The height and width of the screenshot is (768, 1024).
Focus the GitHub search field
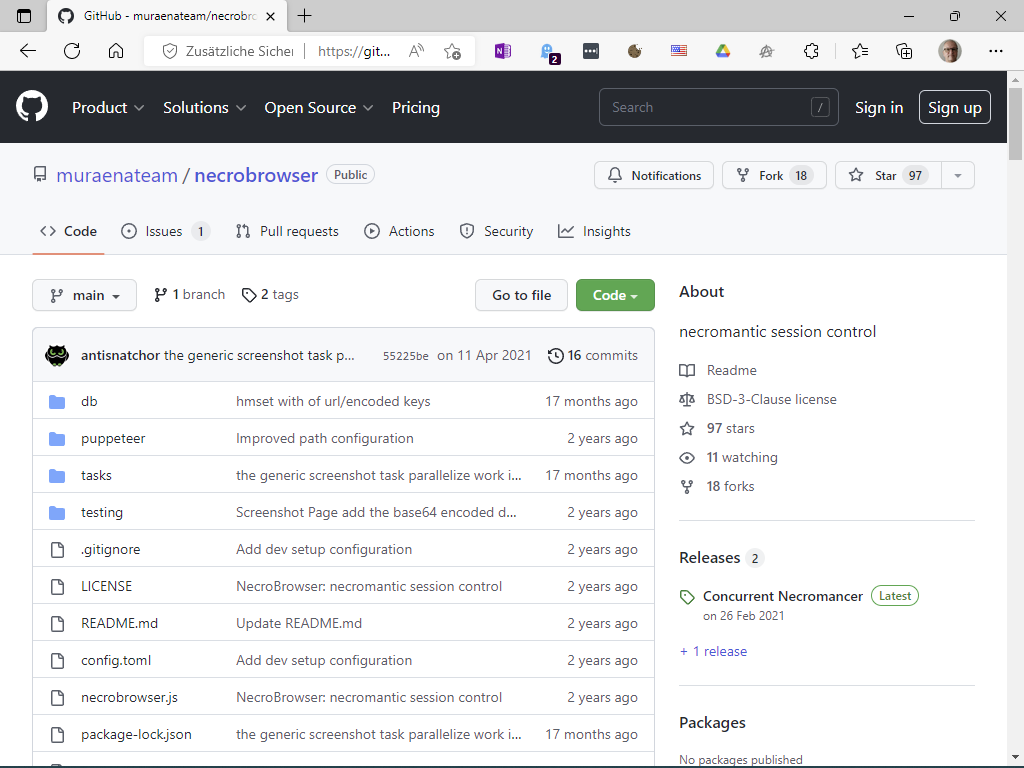(718, 107)
